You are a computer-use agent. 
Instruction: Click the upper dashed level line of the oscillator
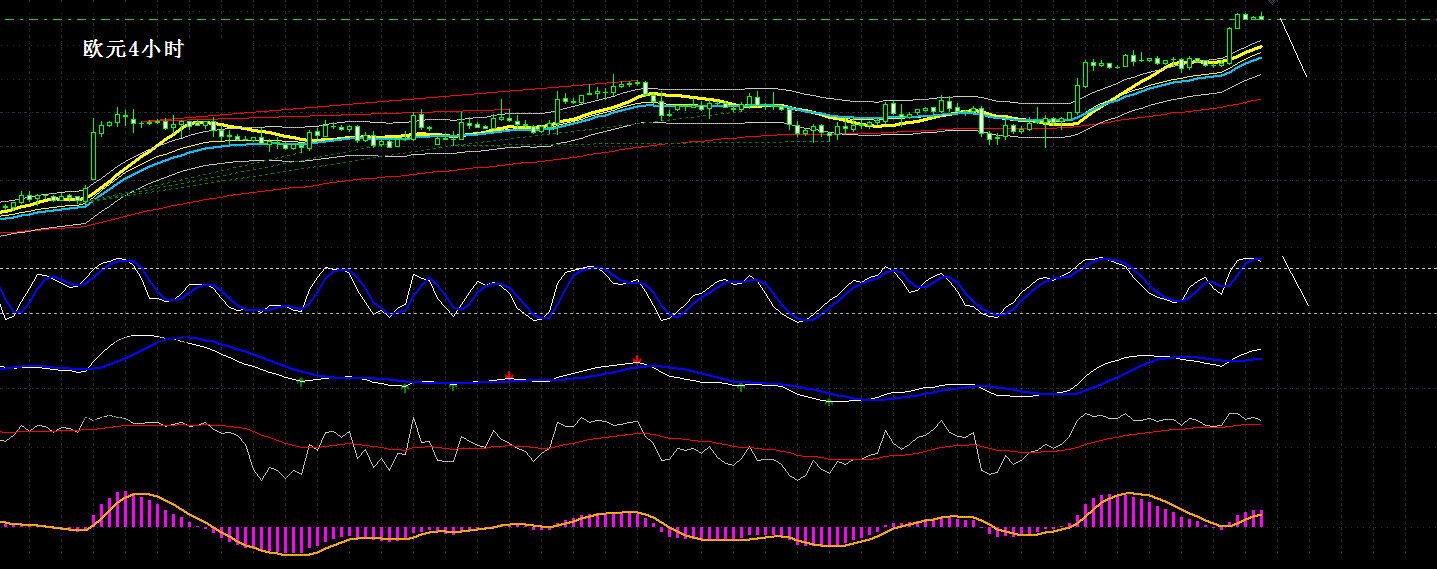point(718,268)
